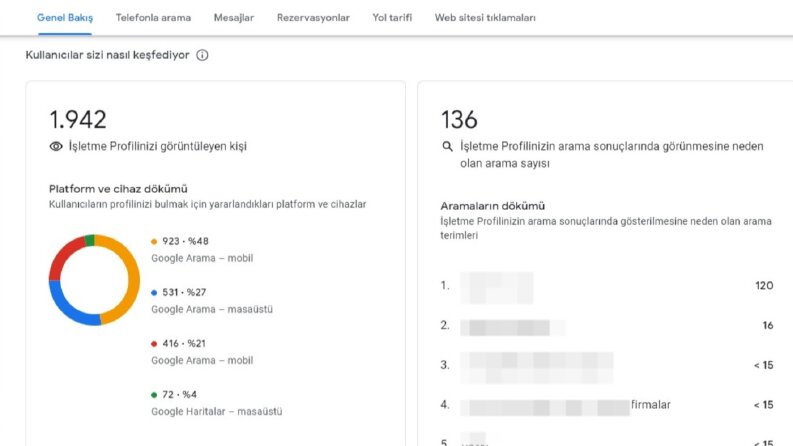Click the third blurred search term row

(537, 368)
